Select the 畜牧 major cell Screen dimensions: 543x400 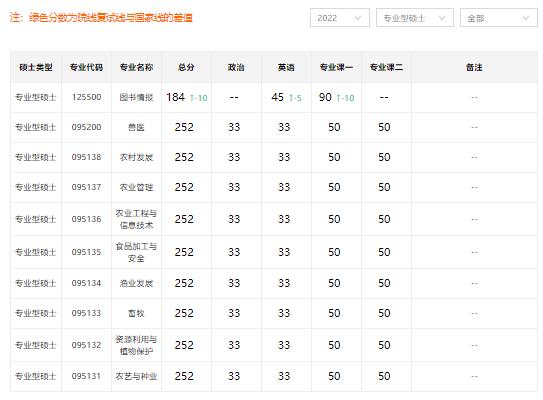136,313
